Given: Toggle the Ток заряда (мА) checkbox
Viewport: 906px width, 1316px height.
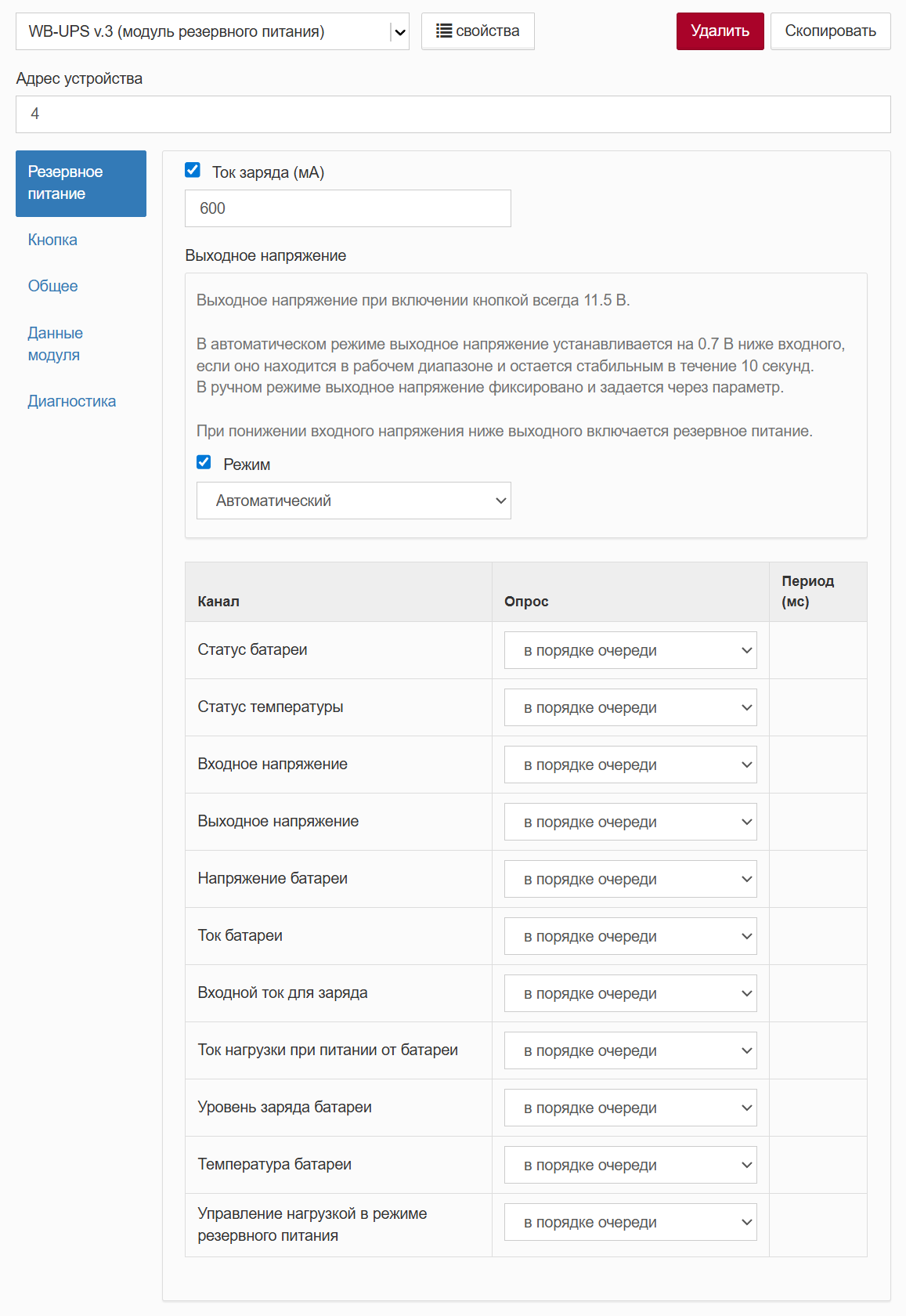Looking at the screenshot, I should click(x=193, y=170).
